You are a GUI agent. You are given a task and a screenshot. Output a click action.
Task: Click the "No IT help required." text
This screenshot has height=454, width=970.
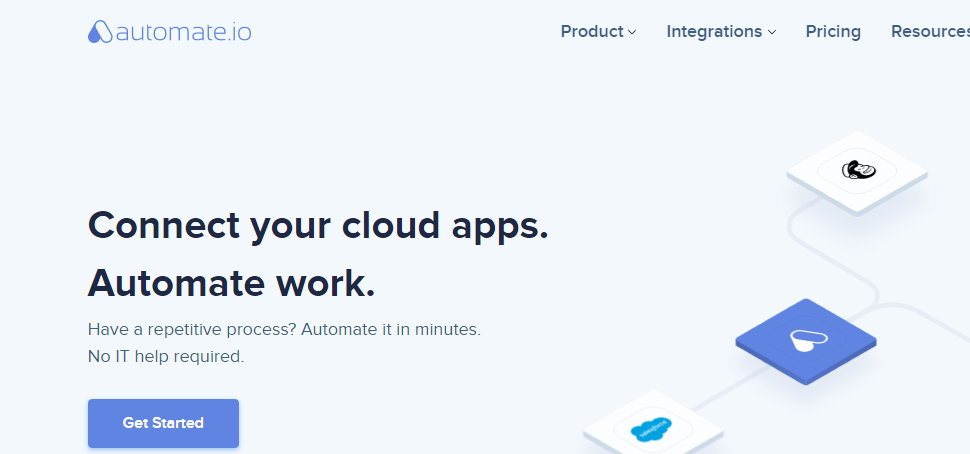point(166,357)
